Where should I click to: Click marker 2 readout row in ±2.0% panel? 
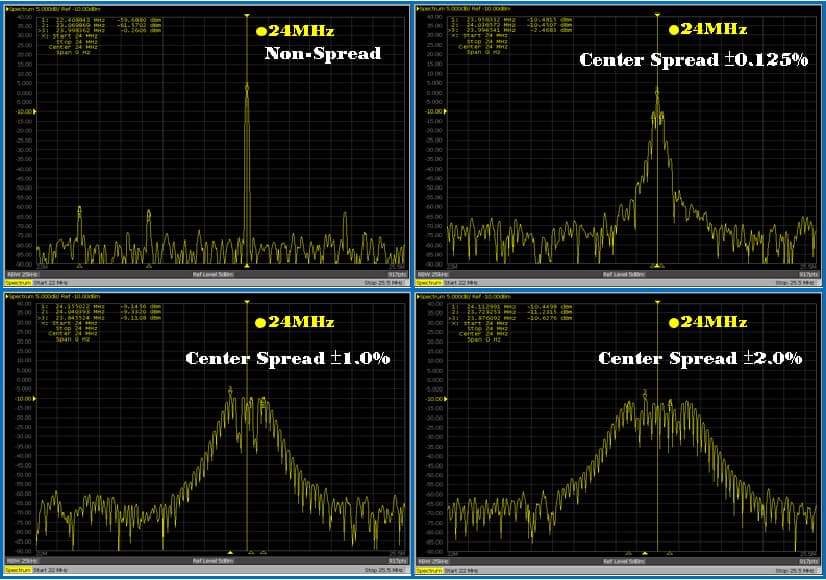[512, 312]
